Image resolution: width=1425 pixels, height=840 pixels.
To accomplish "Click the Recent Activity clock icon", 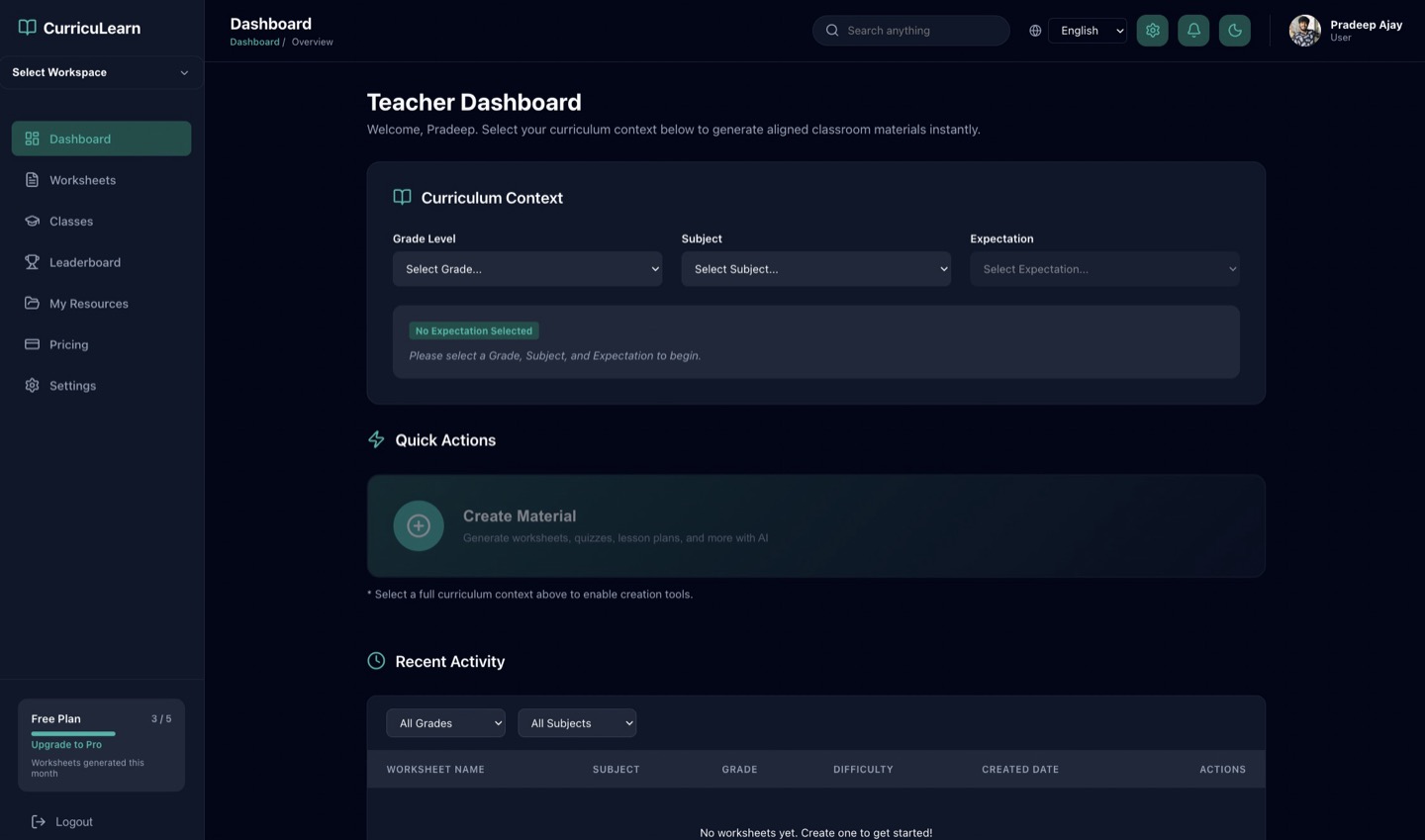I will click(376, 661).
